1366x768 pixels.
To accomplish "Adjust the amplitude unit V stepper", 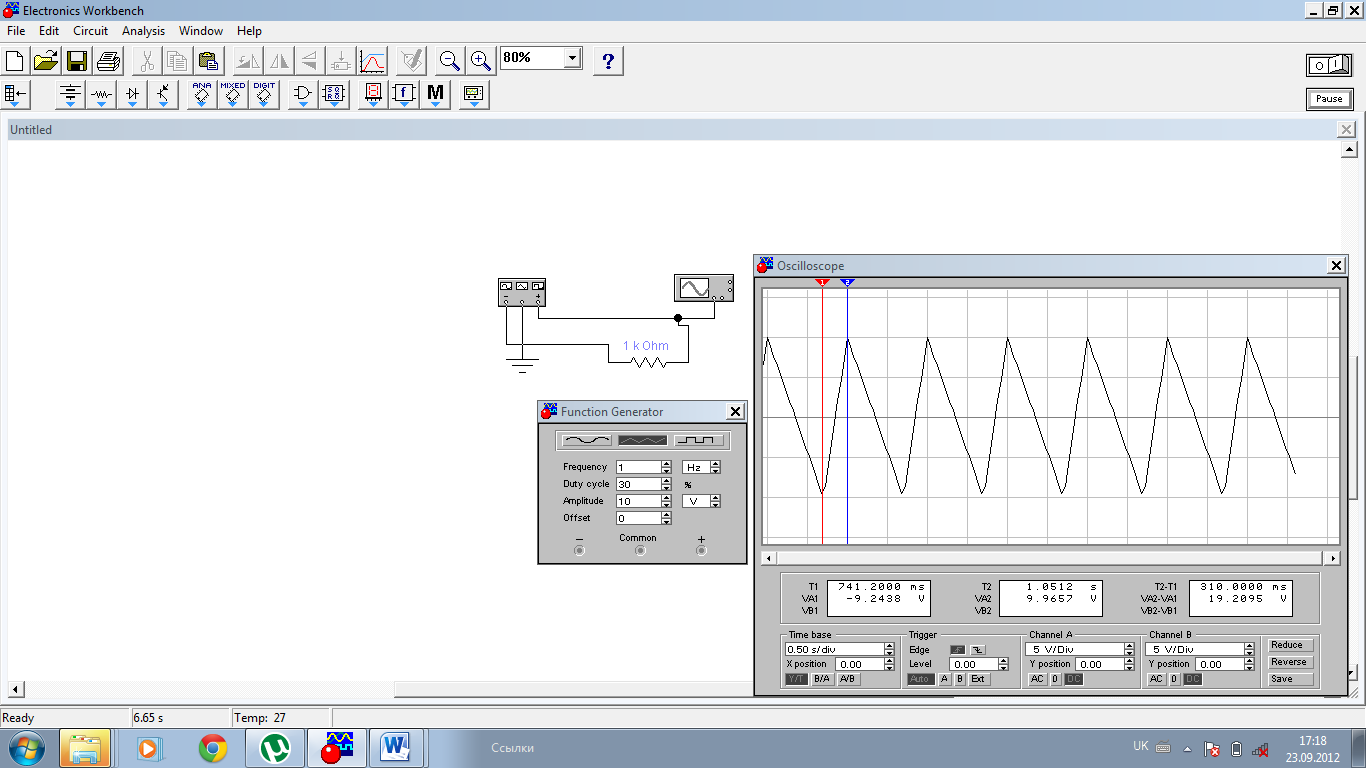I will [715, 501].
